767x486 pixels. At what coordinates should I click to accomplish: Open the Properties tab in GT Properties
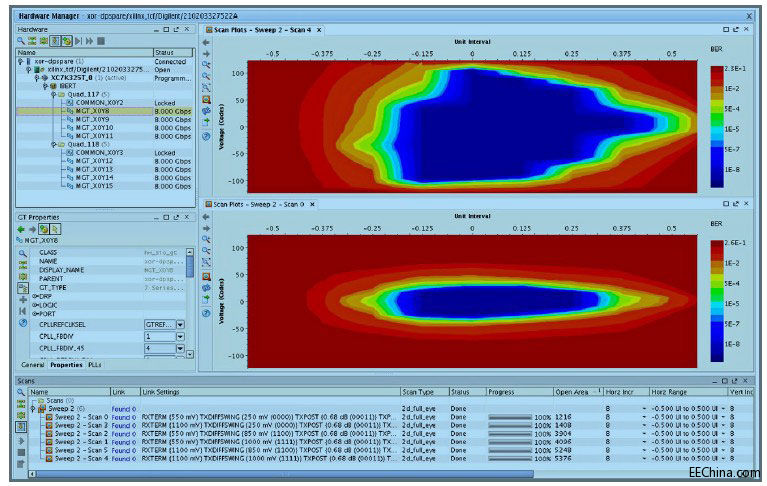(66, 365)
